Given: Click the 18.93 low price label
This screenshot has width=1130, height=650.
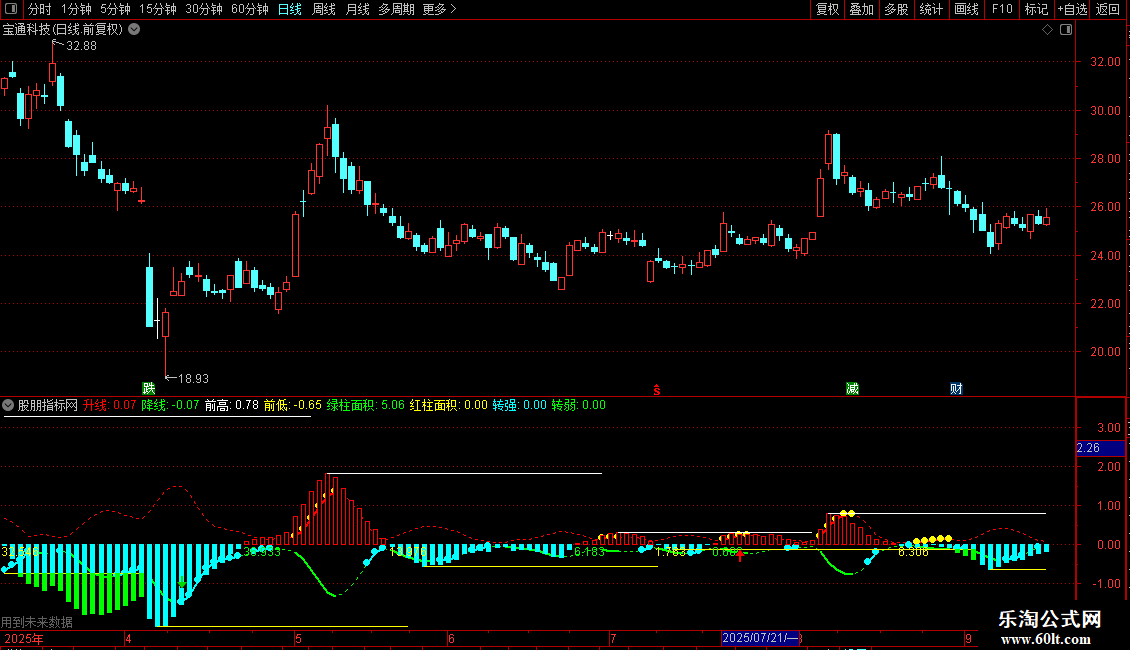Looking at the screenshot, I should 193,378.
